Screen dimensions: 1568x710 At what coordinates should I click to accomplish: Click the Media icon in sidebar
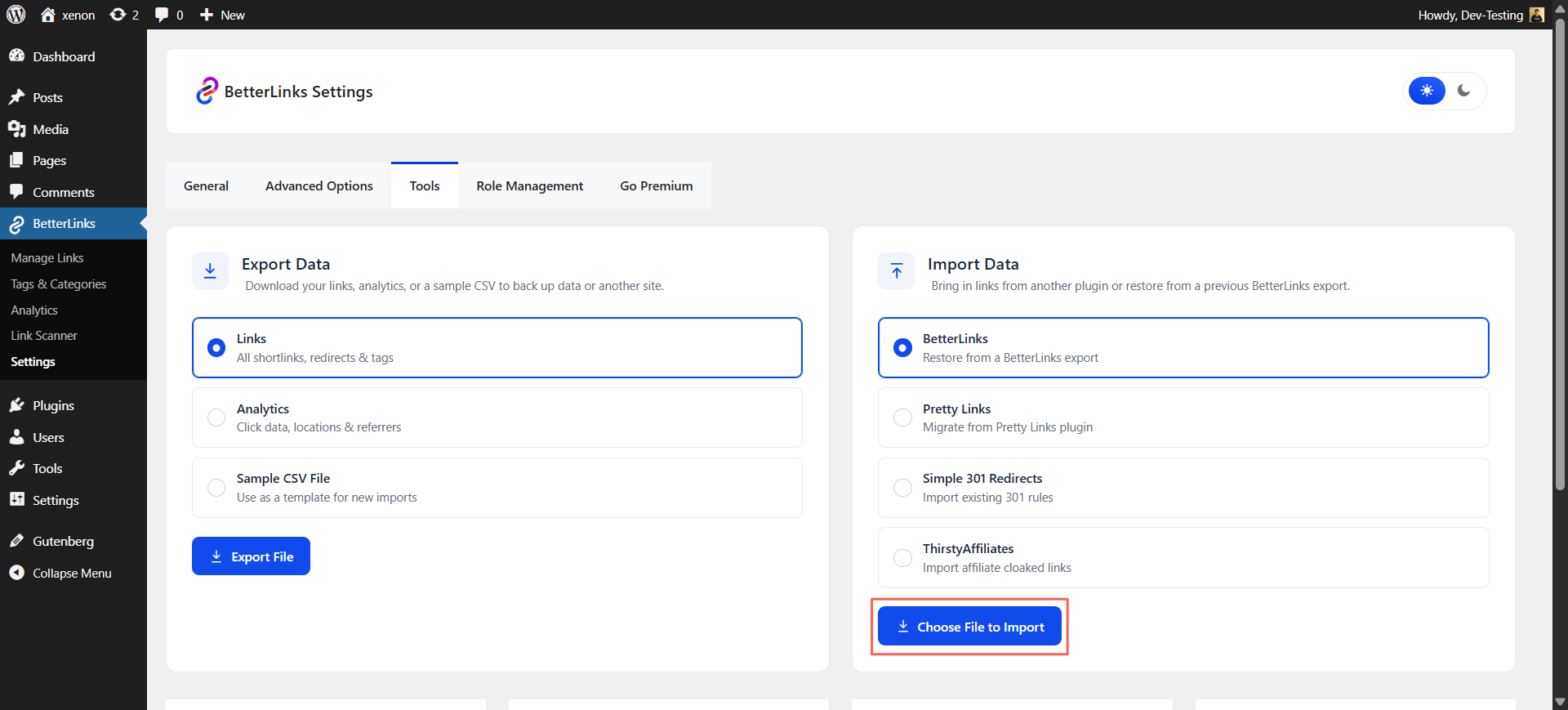(16, 129)
